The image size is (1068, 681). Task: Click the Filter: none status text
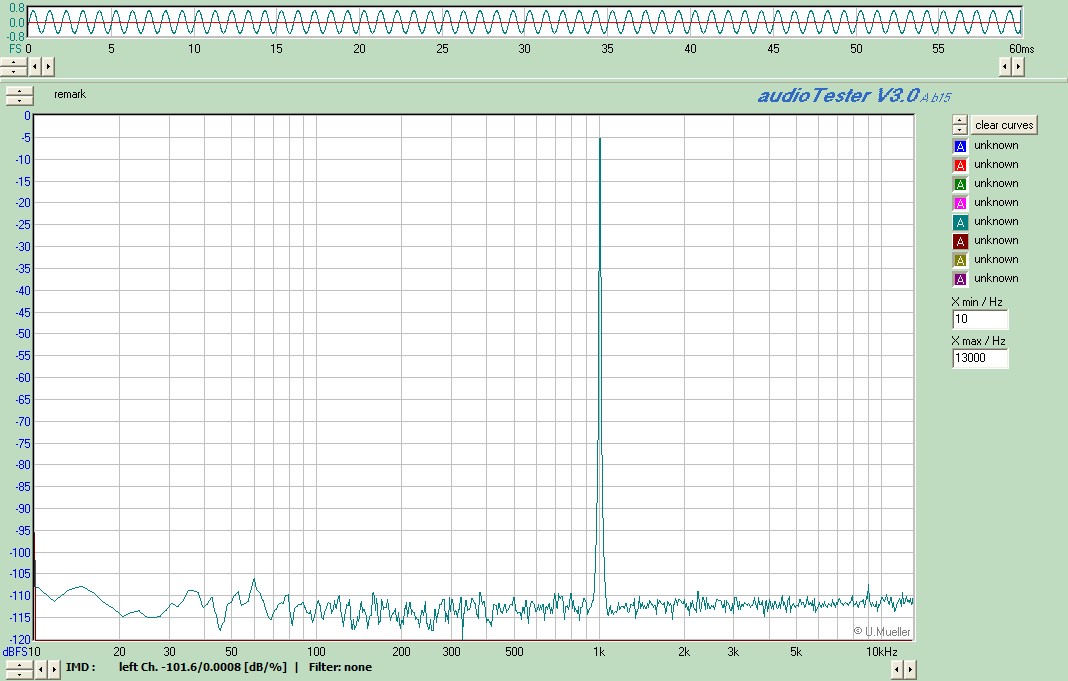click(x=340, y=667)
